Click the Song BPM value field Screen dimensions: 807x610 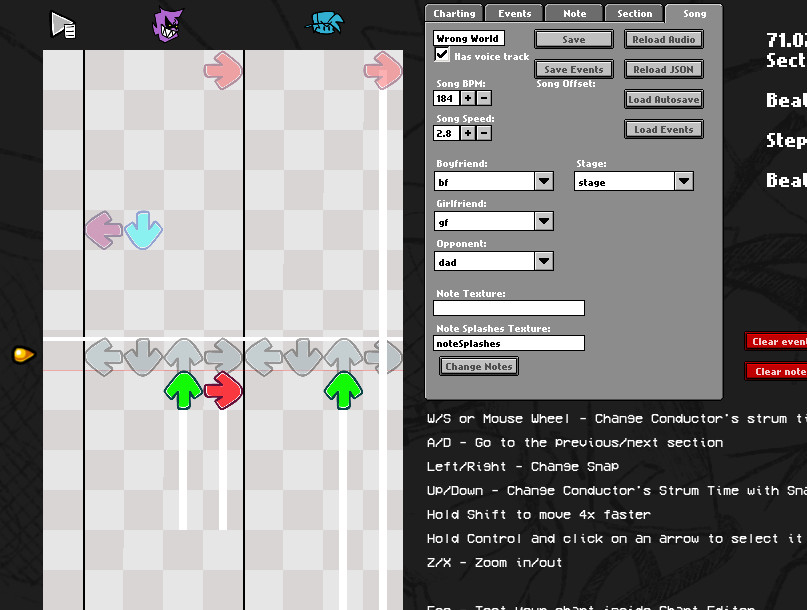click(446, 98)
